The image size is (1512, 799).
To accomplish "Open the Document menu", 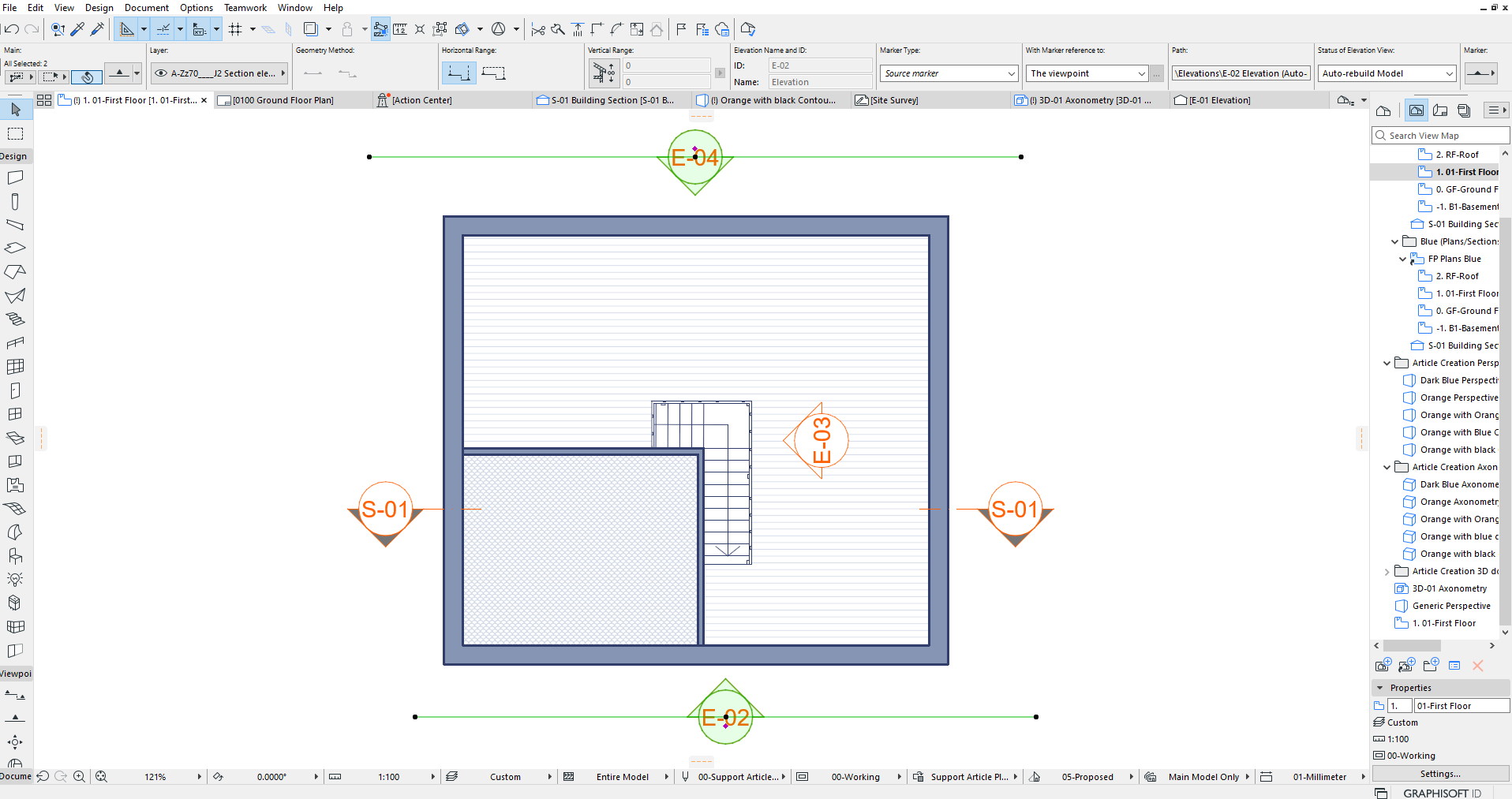I will click(x=146, y=8).
